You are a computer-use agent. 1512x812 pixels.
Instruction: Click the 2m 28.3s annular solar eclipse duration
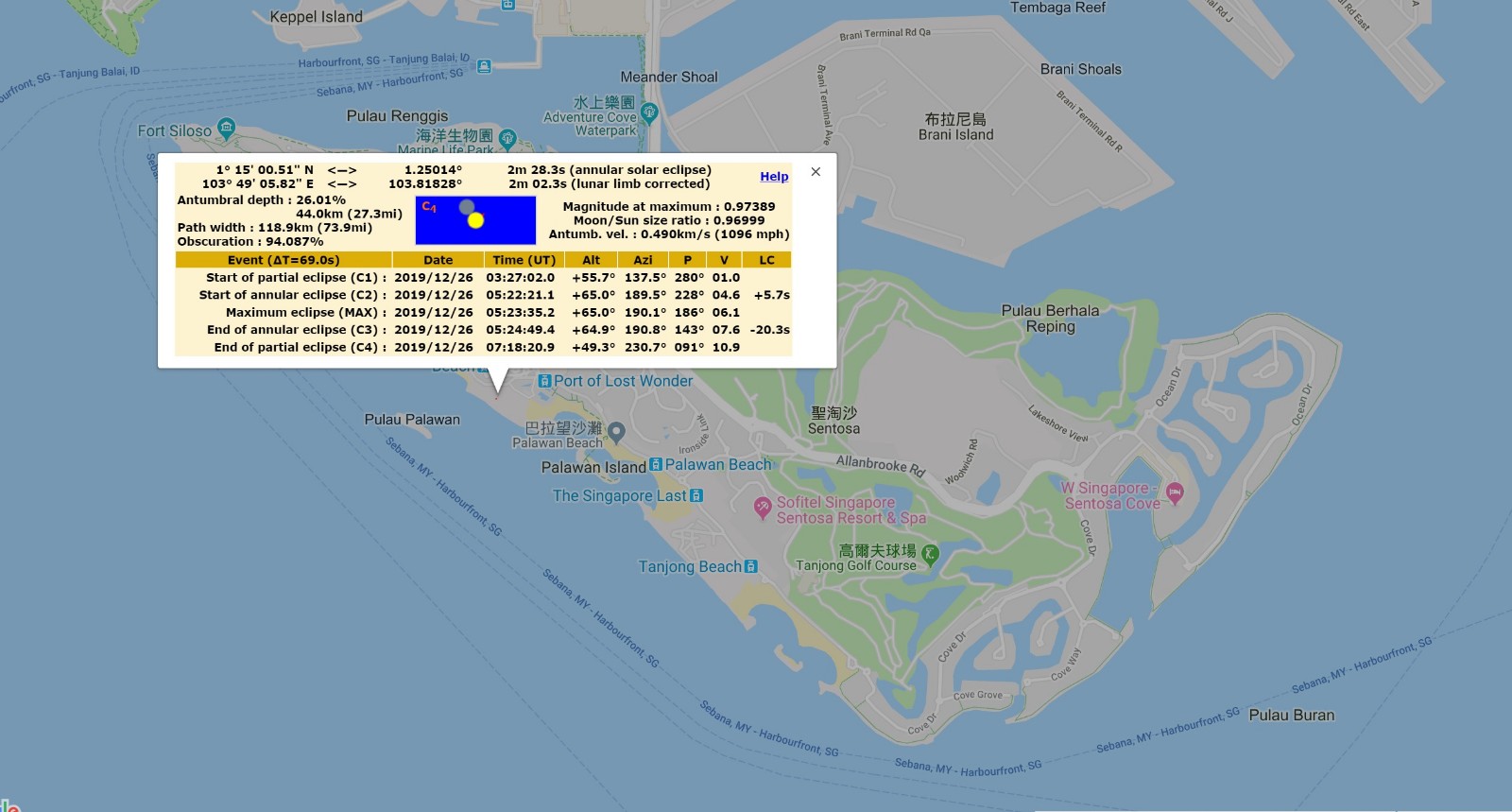tap(610, 170)
